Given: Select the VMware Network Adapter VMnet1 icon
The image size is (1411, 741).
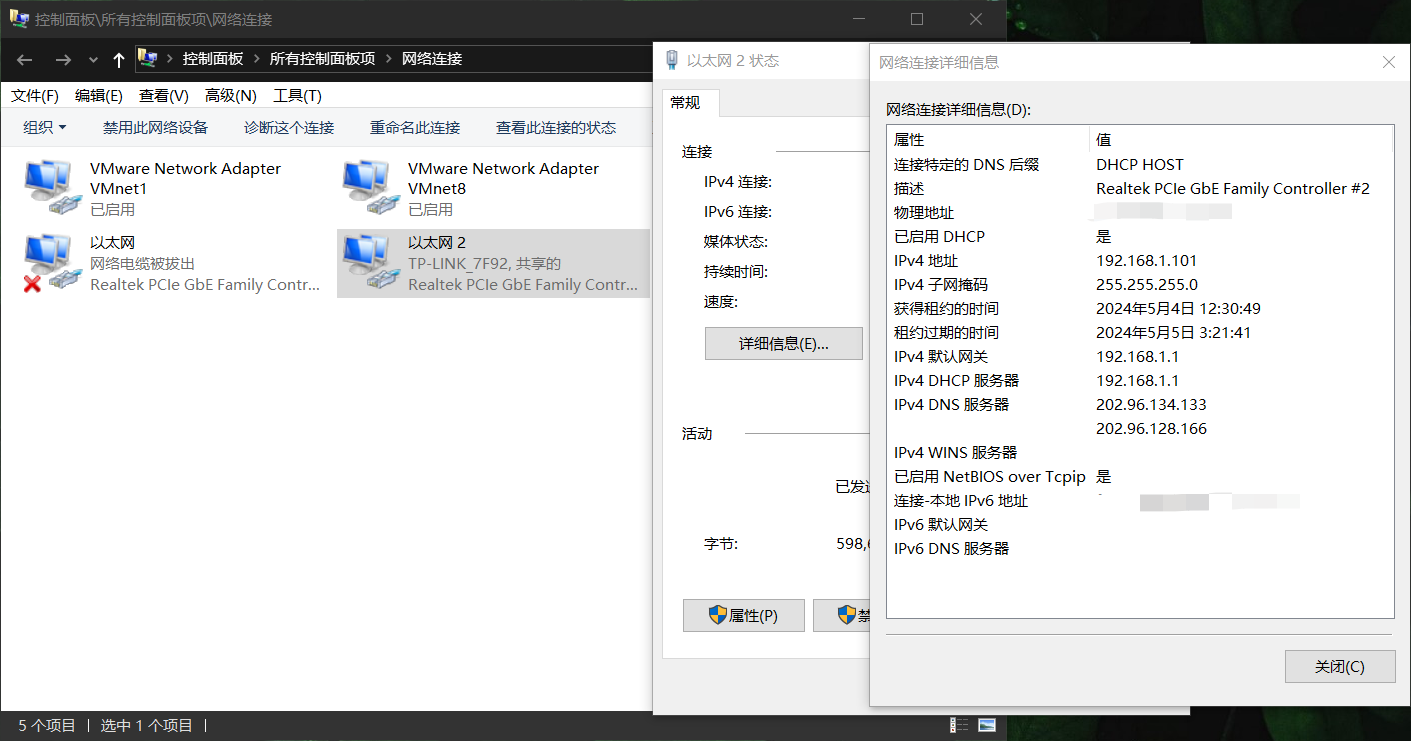Looking at the screenshot, I should 50,188.
